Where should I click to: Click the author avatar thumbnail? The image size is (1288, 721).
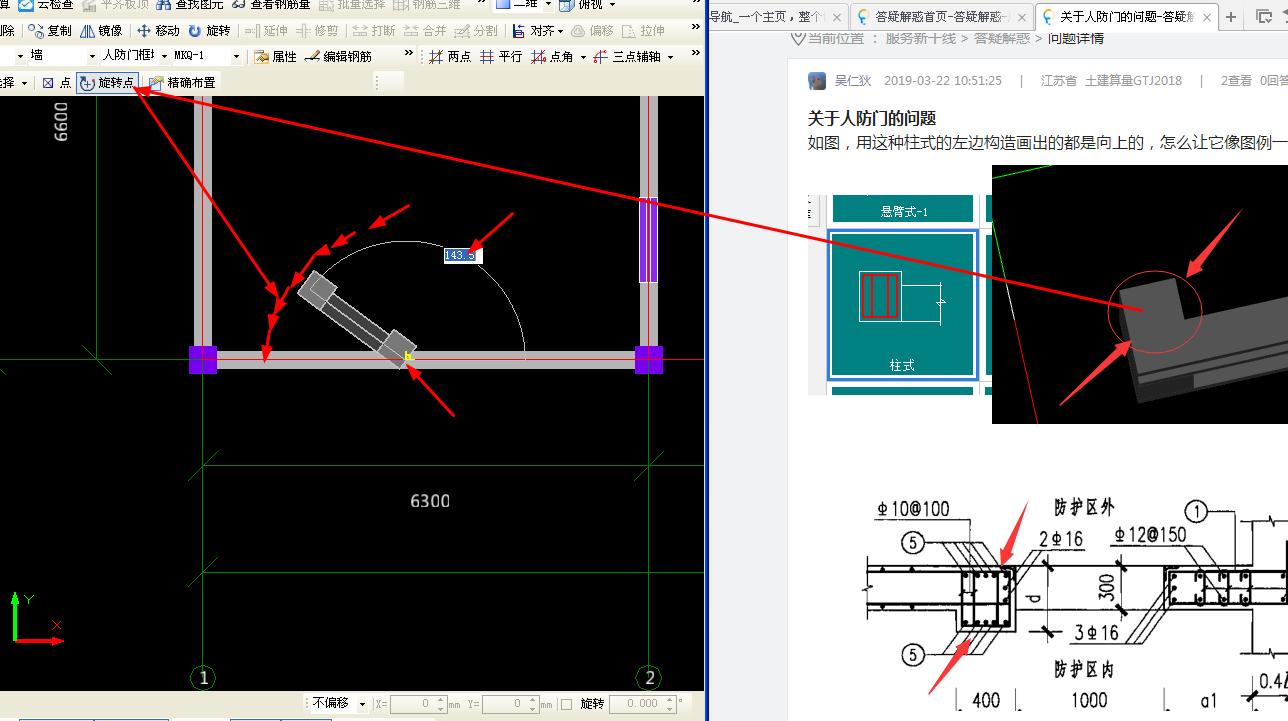point(817,81)
